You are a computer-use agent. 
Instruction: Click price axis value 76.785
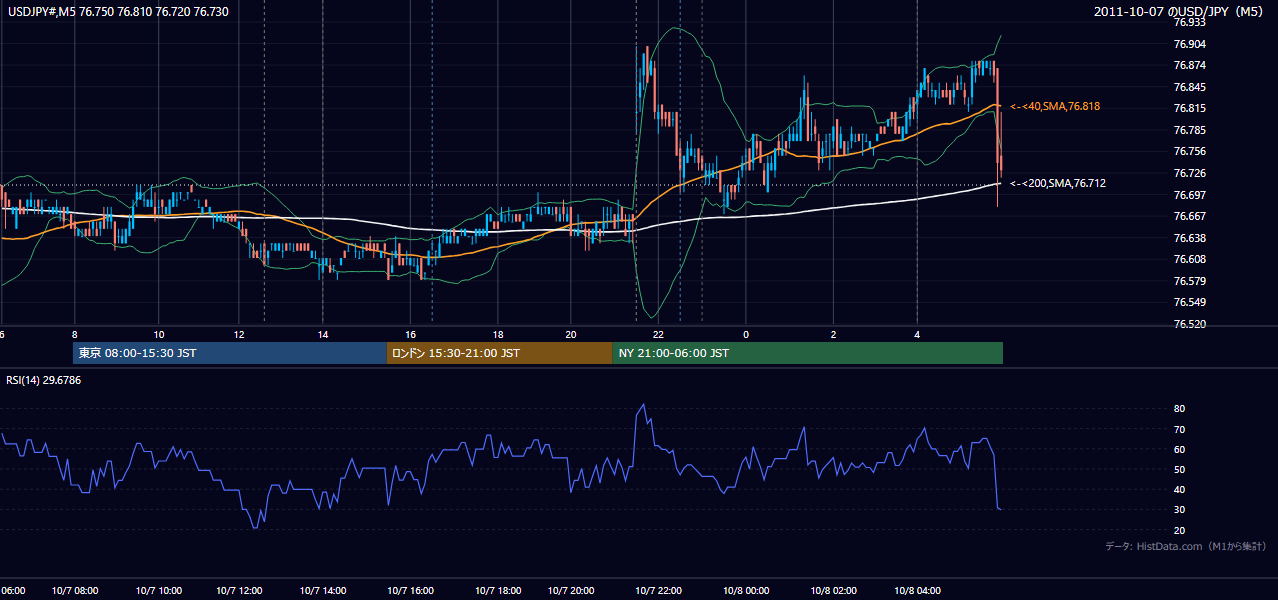[1189, 130]
